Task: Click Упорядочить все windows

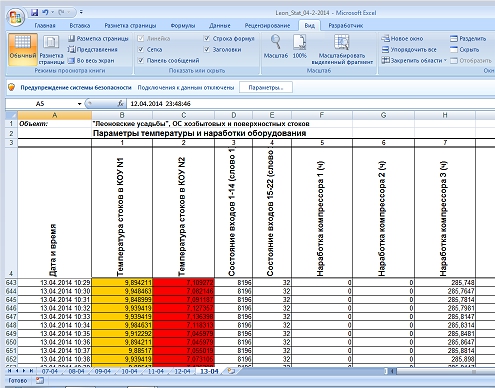Action: [409, 50]
